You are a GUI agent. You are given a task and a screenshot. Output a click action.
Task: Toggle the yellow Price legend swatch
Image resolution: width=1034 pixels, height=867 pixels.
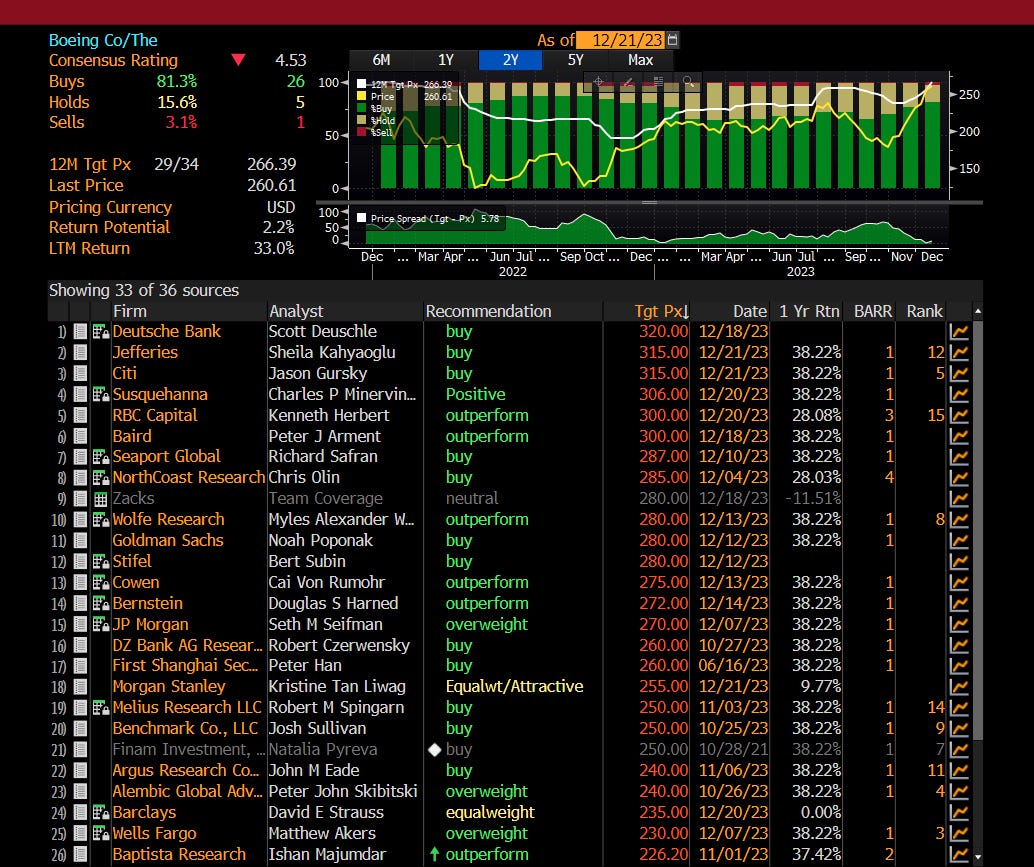[361, 96]
